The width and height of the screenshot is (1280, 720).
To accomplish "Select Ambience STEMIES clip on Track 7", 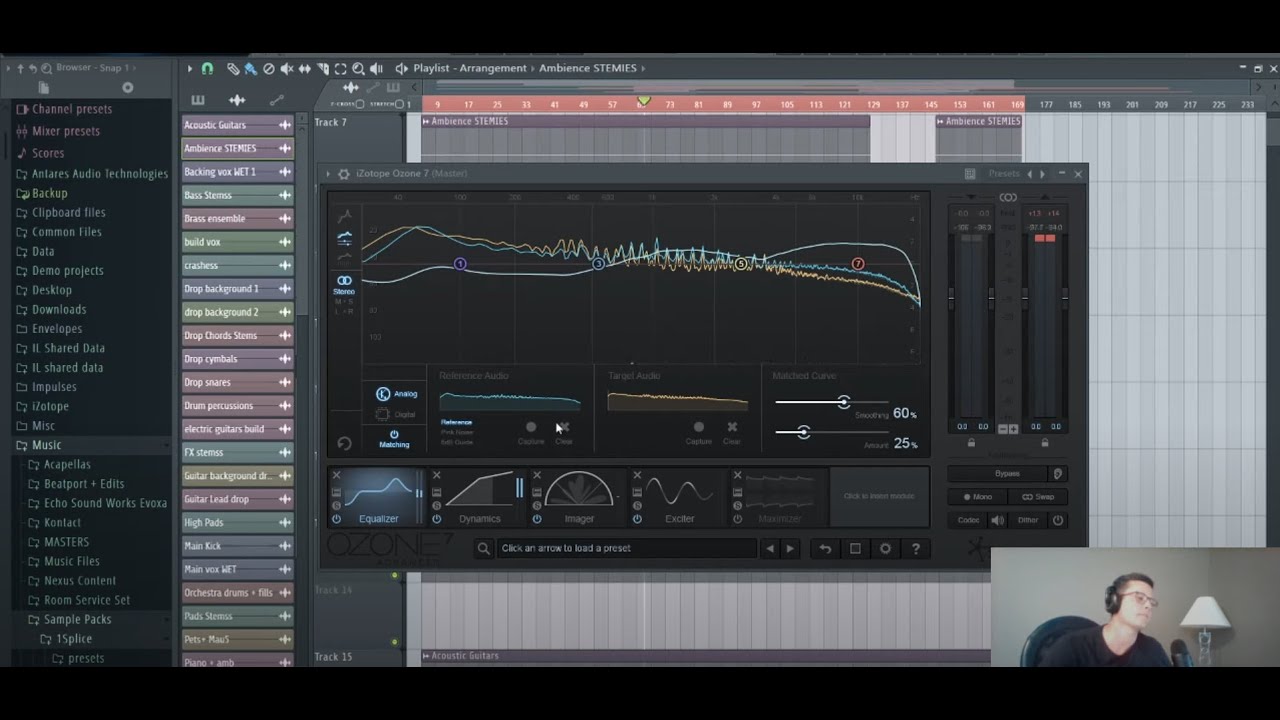I will (645, 121).
